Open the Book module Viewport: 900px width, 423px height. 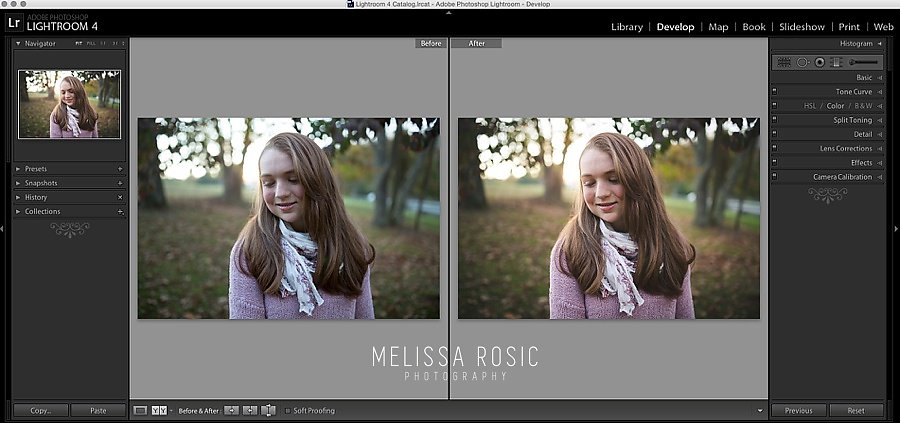coord(754,27)
